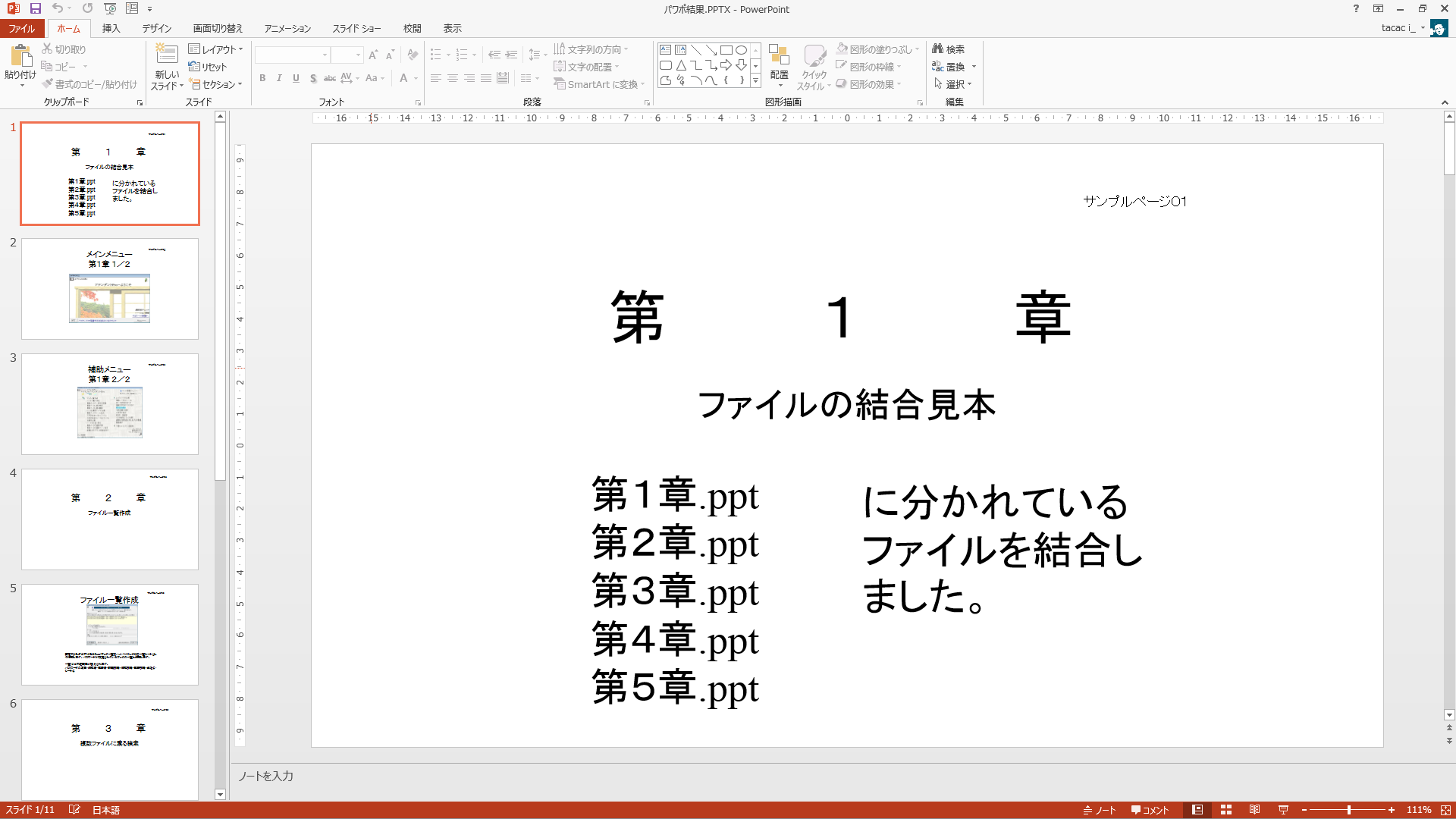Select slide 3 thumbnail in the panel
Image resolution: width=1456 pixels, height=819 pixels.
pyautogui.click(x=109, y=403)
